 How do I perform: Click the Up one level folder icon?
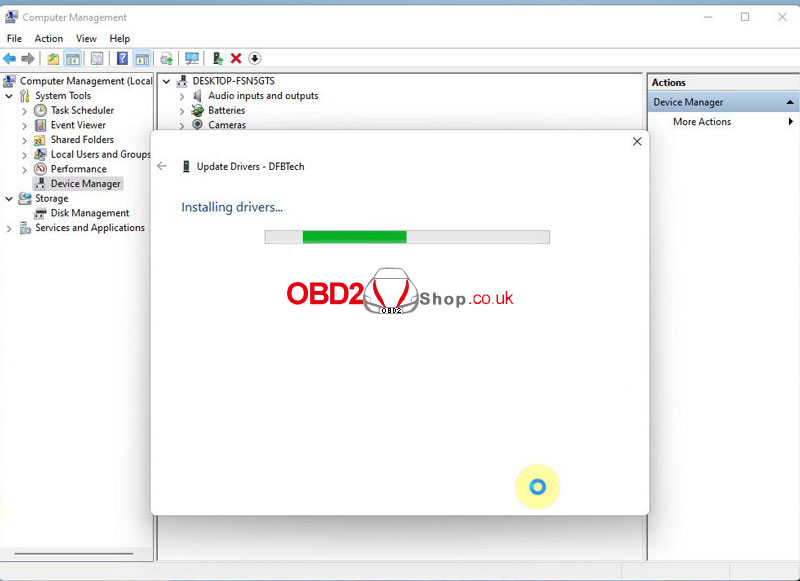pyautogui.click(x=53, y=59)
